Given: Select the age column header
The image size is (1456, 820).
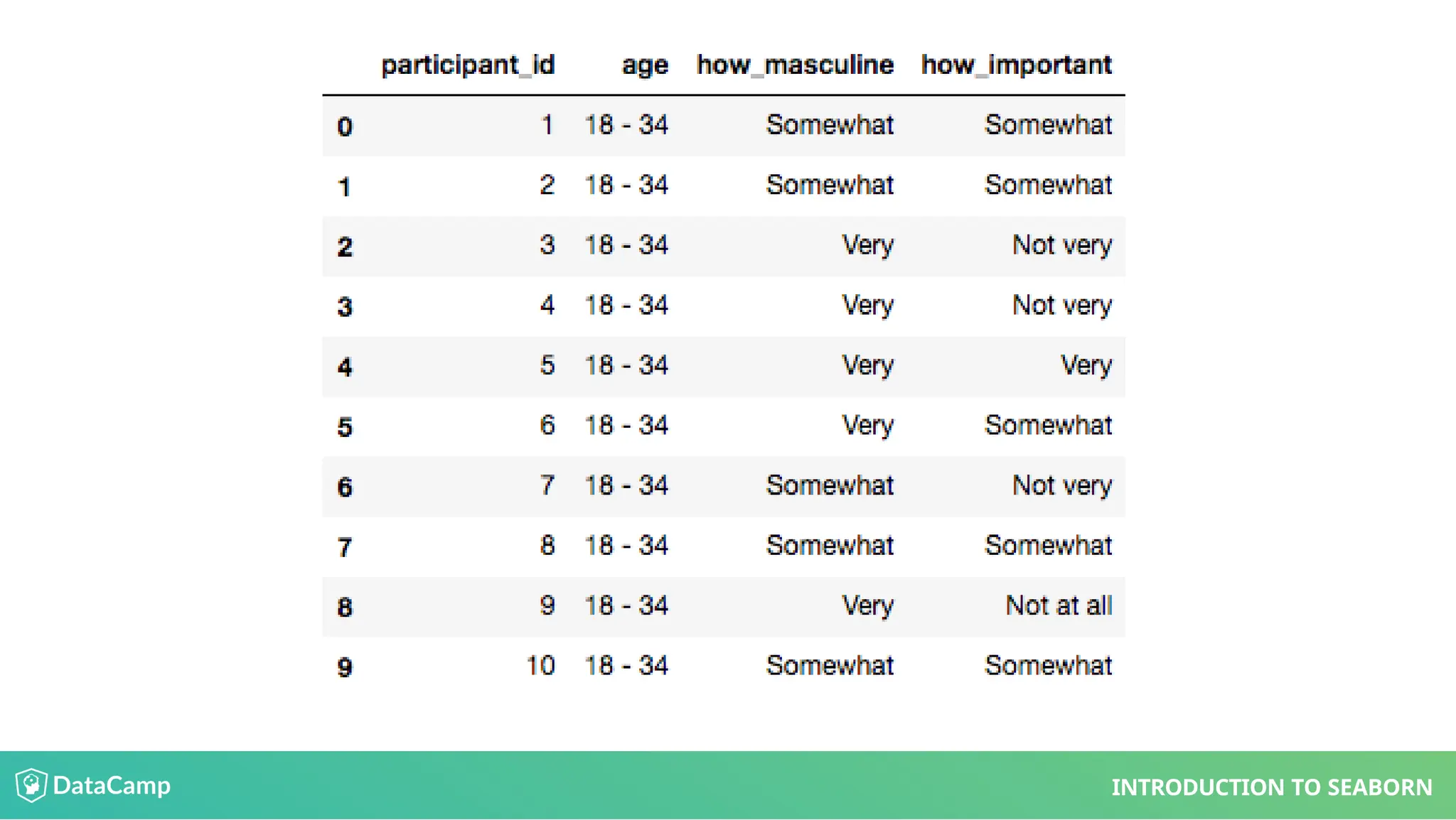Looking at the screenshot, I should [x=645, y=65].
